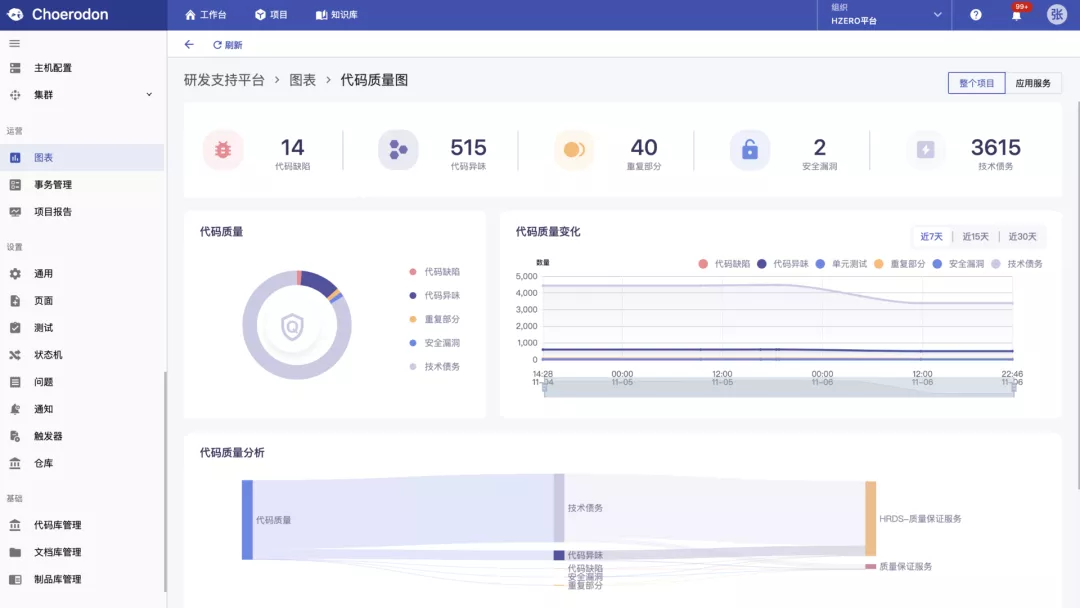Click the user avatar 张

click(x=1056, y=15)
